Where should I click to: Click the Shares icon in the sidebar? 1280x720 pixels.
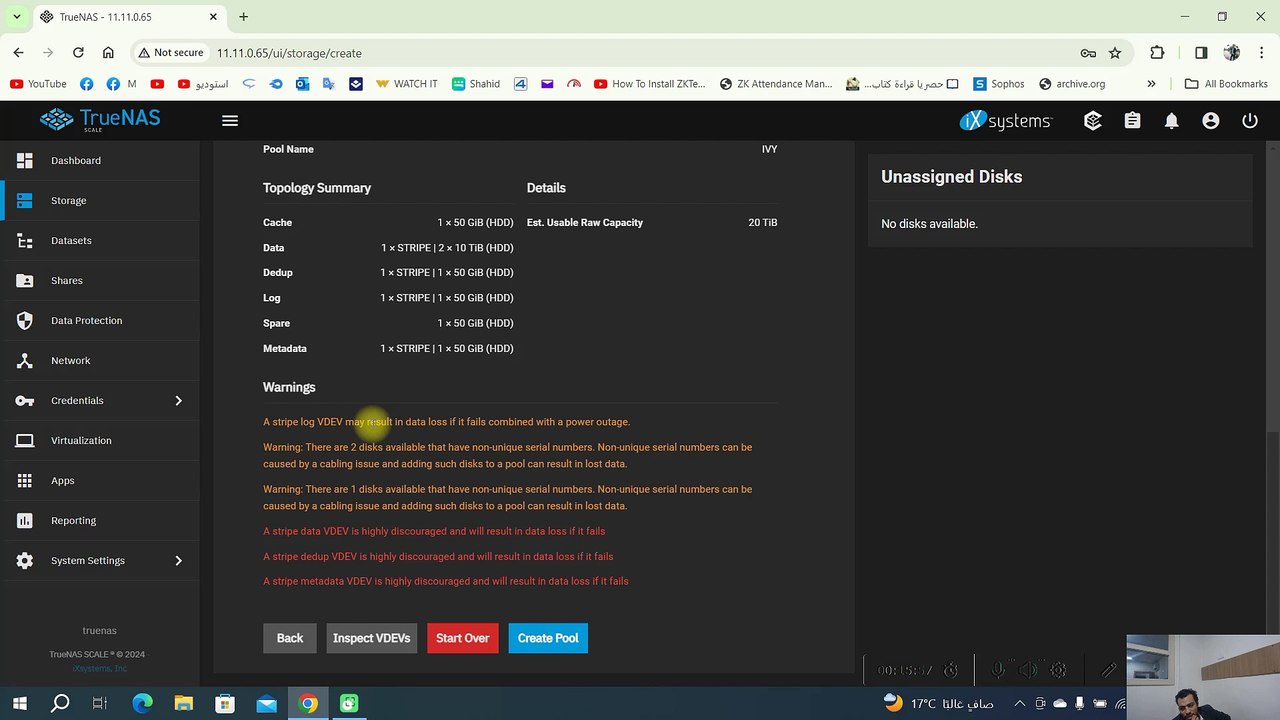25,280
